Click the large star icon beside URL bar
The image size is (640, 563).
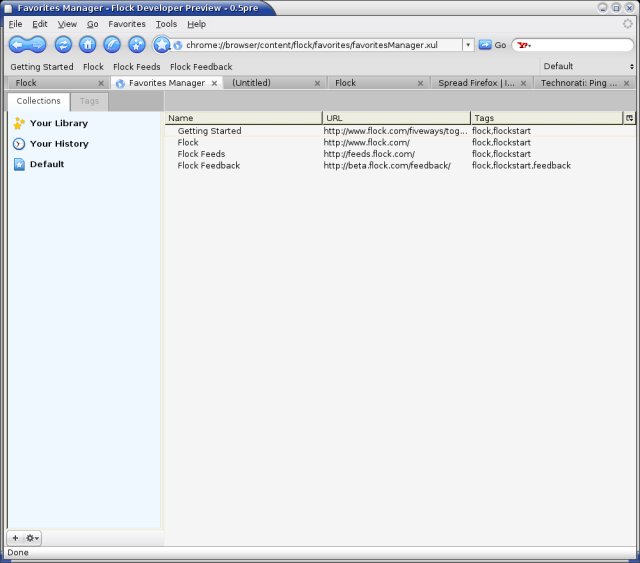point(162,45)
